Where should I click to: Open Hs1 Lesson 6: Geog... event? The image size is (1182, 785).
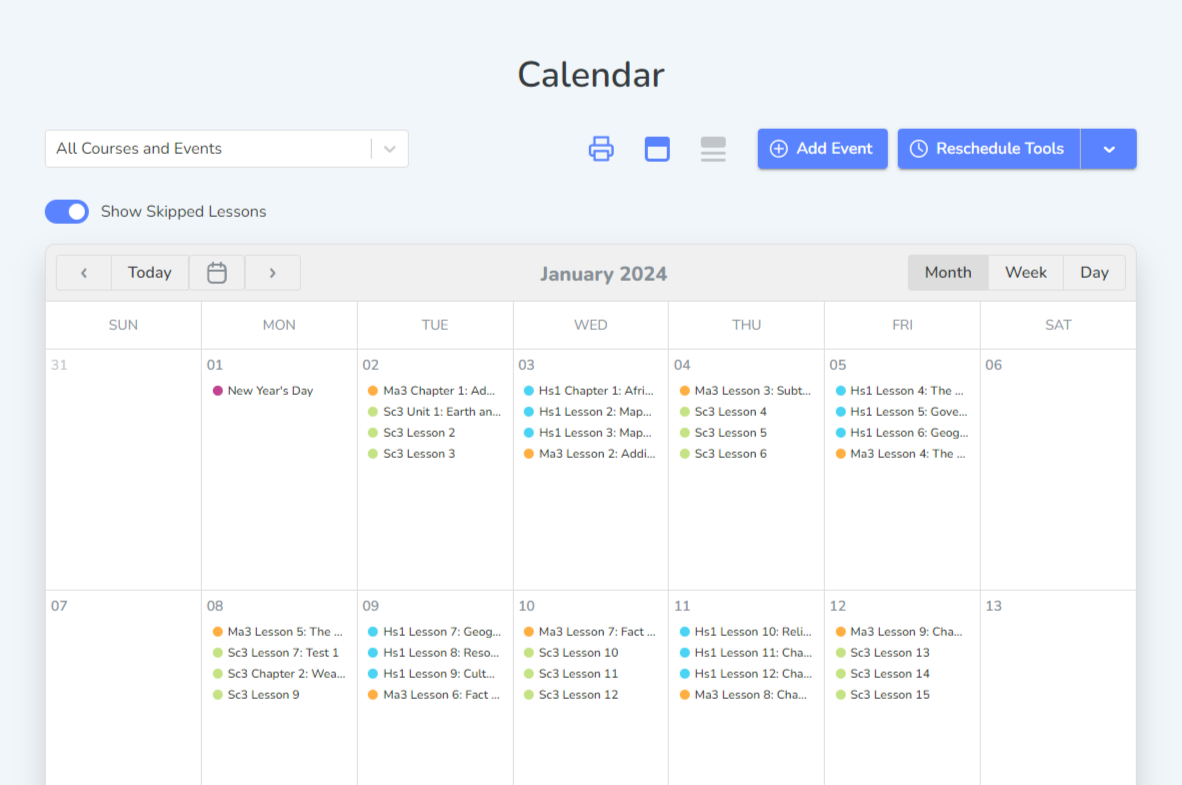[902, 433]
